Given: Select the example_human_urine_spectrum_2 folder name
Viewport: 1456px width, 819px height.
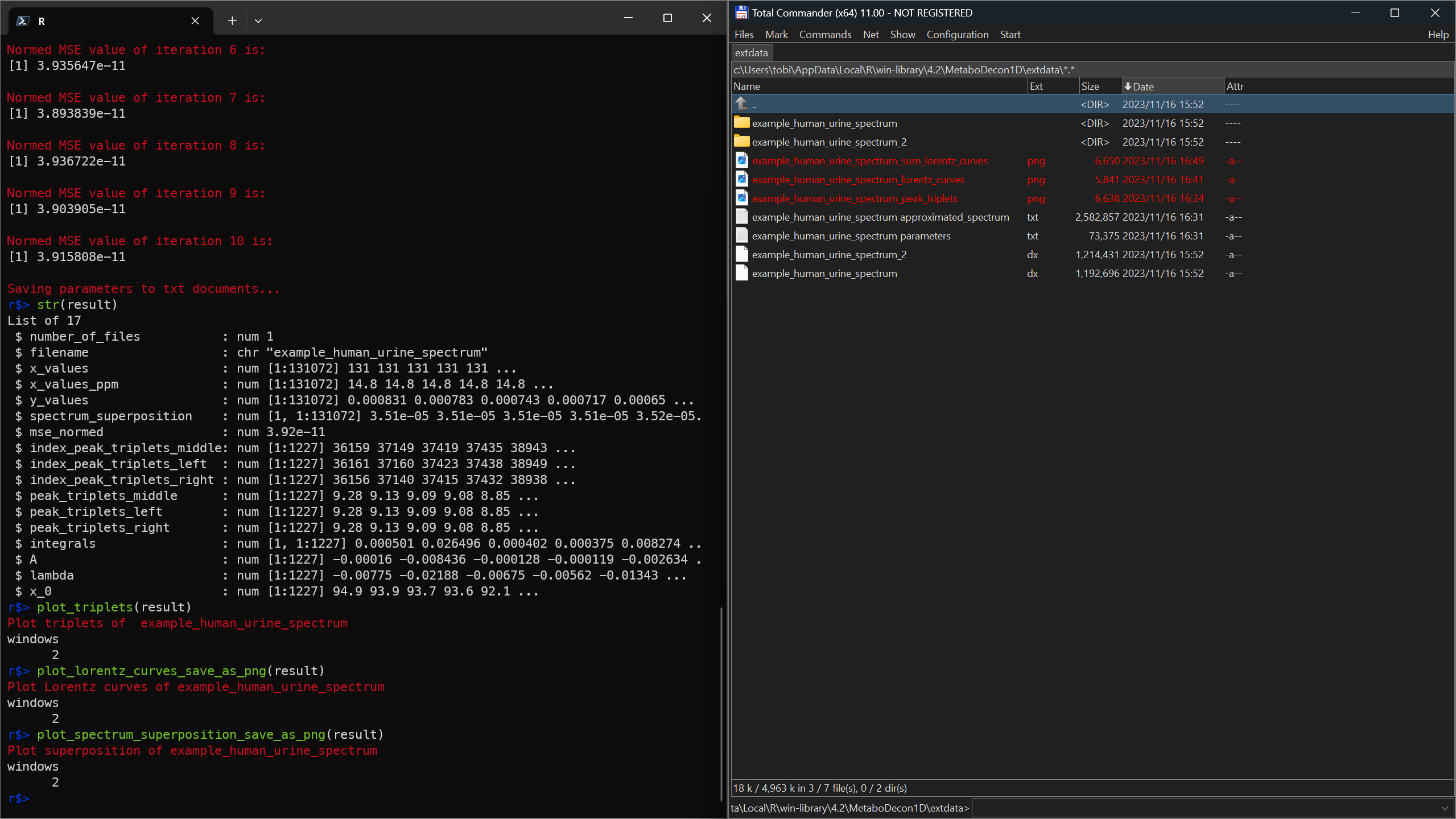Looking at the screenshot, I should [x=829, y=142].
